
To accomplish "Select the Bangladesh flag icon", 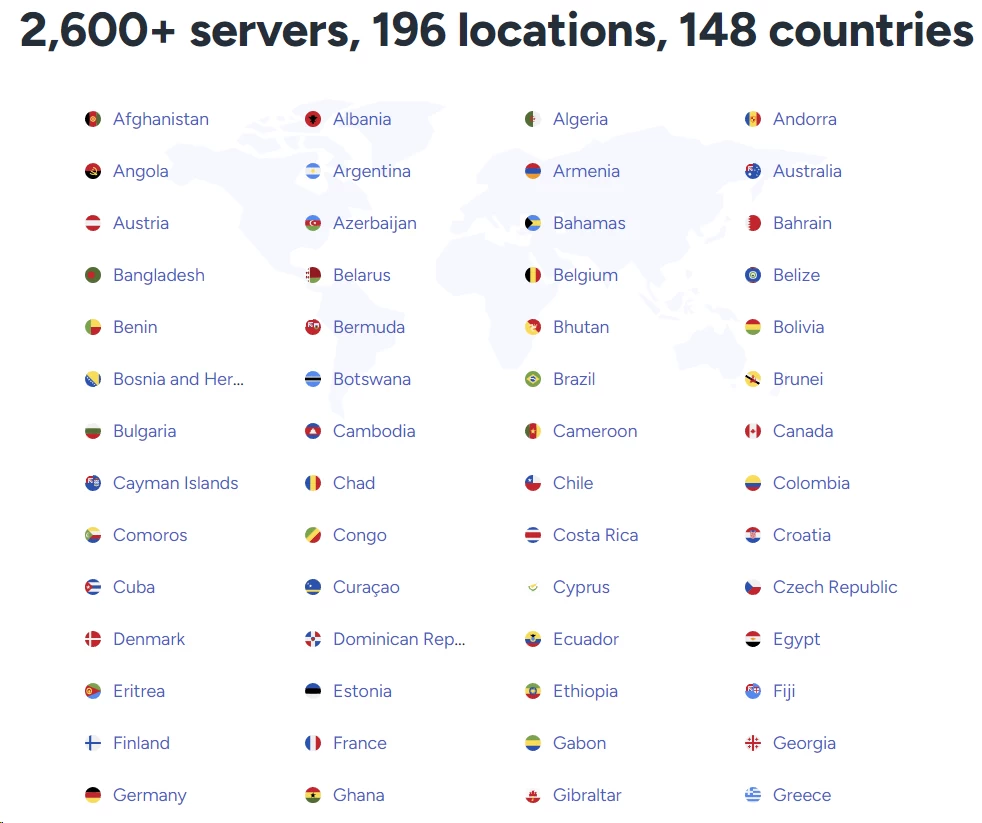I will [x=93, y=275].
